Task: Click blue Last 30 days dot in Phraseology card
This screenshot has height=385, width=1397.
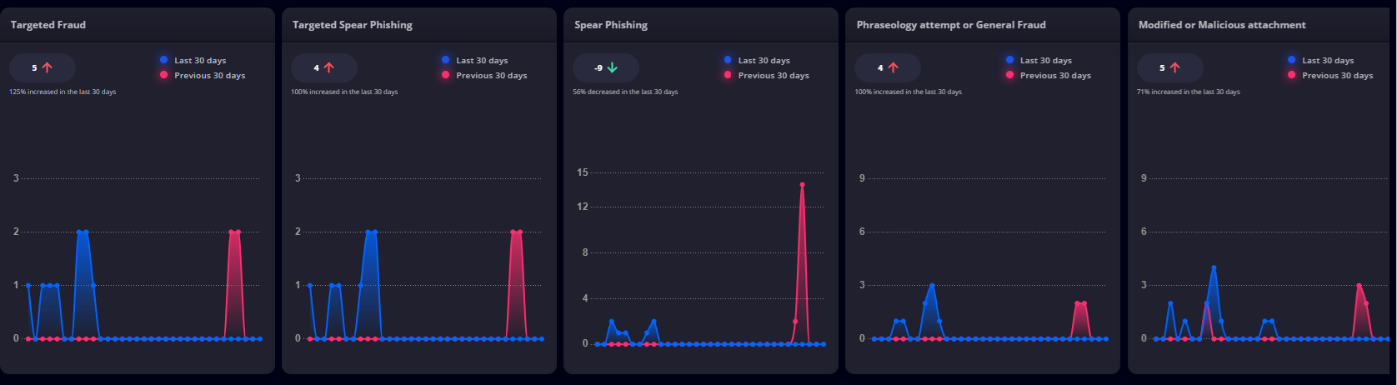Action: point(1010,60)
